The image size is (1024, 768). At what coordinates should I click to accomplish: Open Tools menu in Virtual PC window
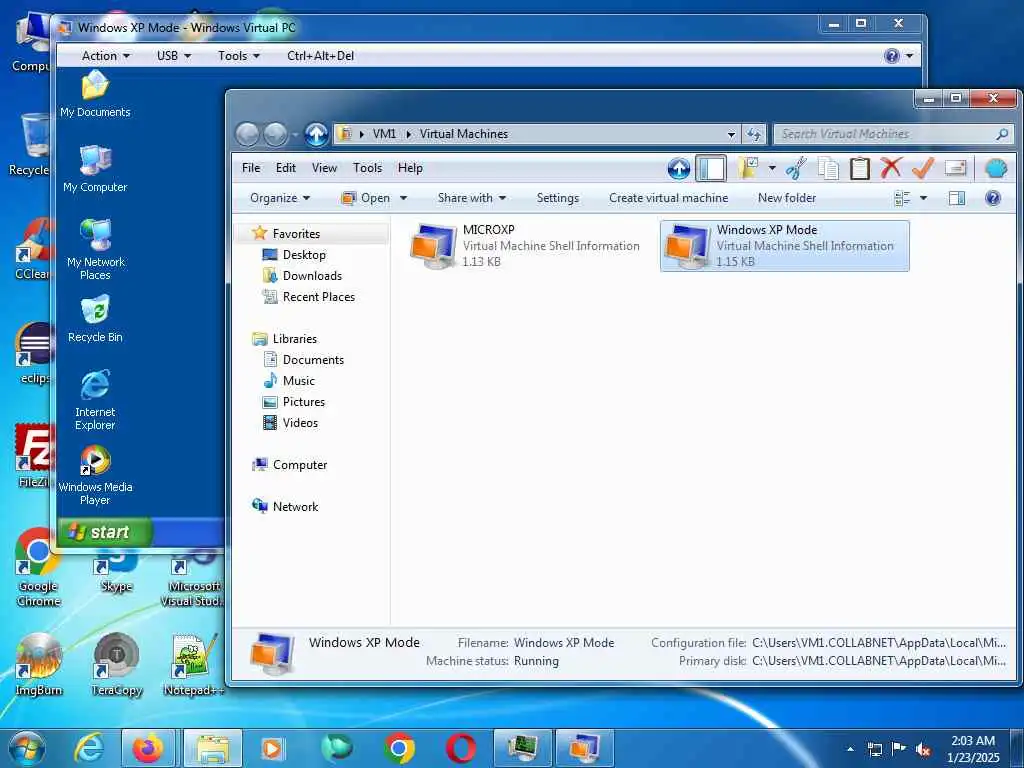pos(239,56)
